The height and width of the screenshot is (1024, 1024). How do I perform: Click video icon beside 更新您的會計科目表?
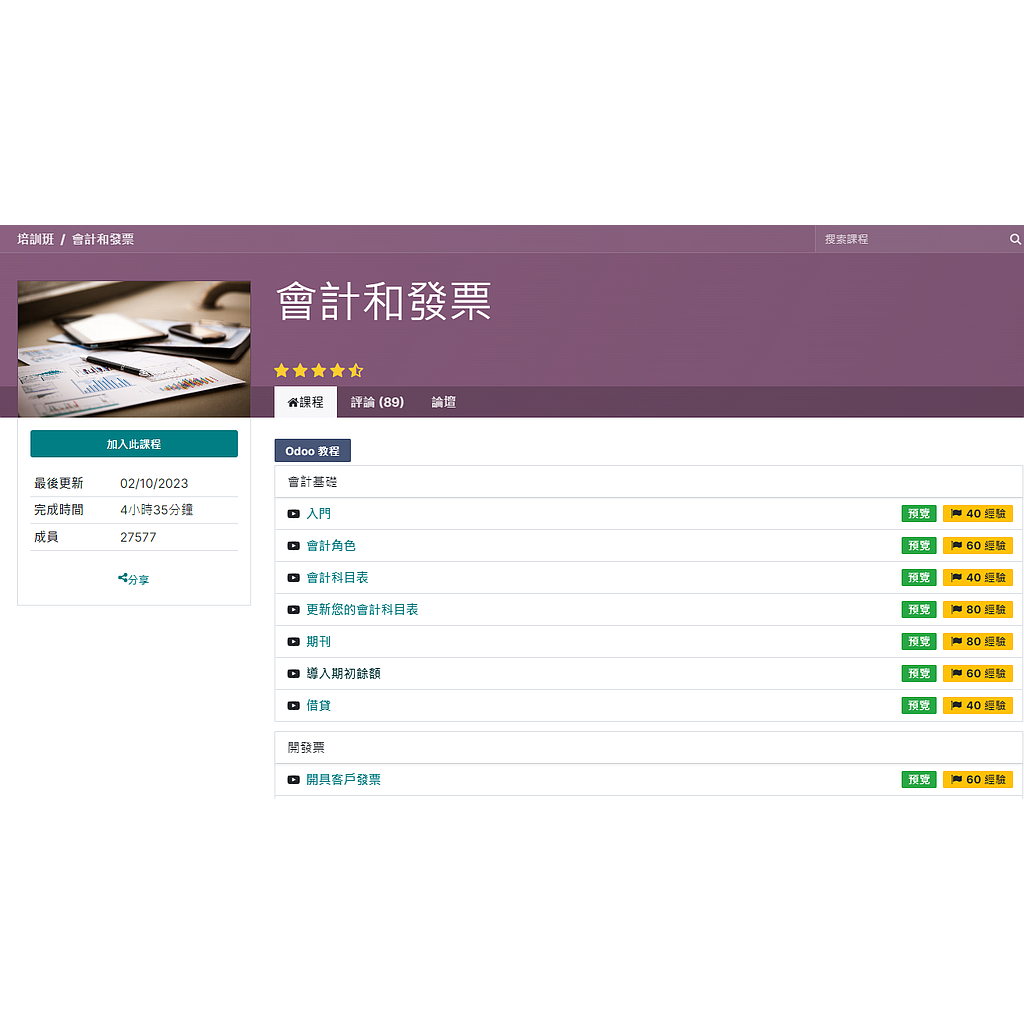[x=294, y=610]
